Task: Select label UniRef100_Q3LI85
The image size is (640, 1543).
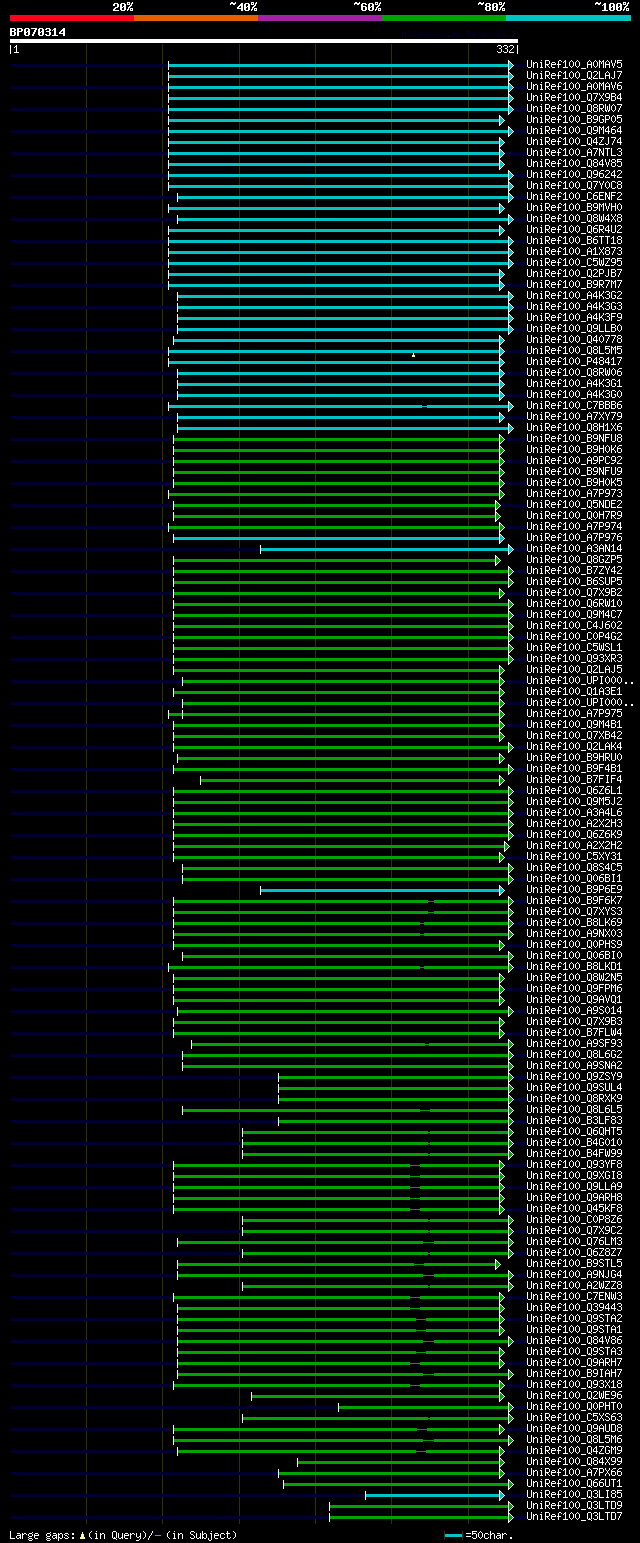Action: [574, 1494]
